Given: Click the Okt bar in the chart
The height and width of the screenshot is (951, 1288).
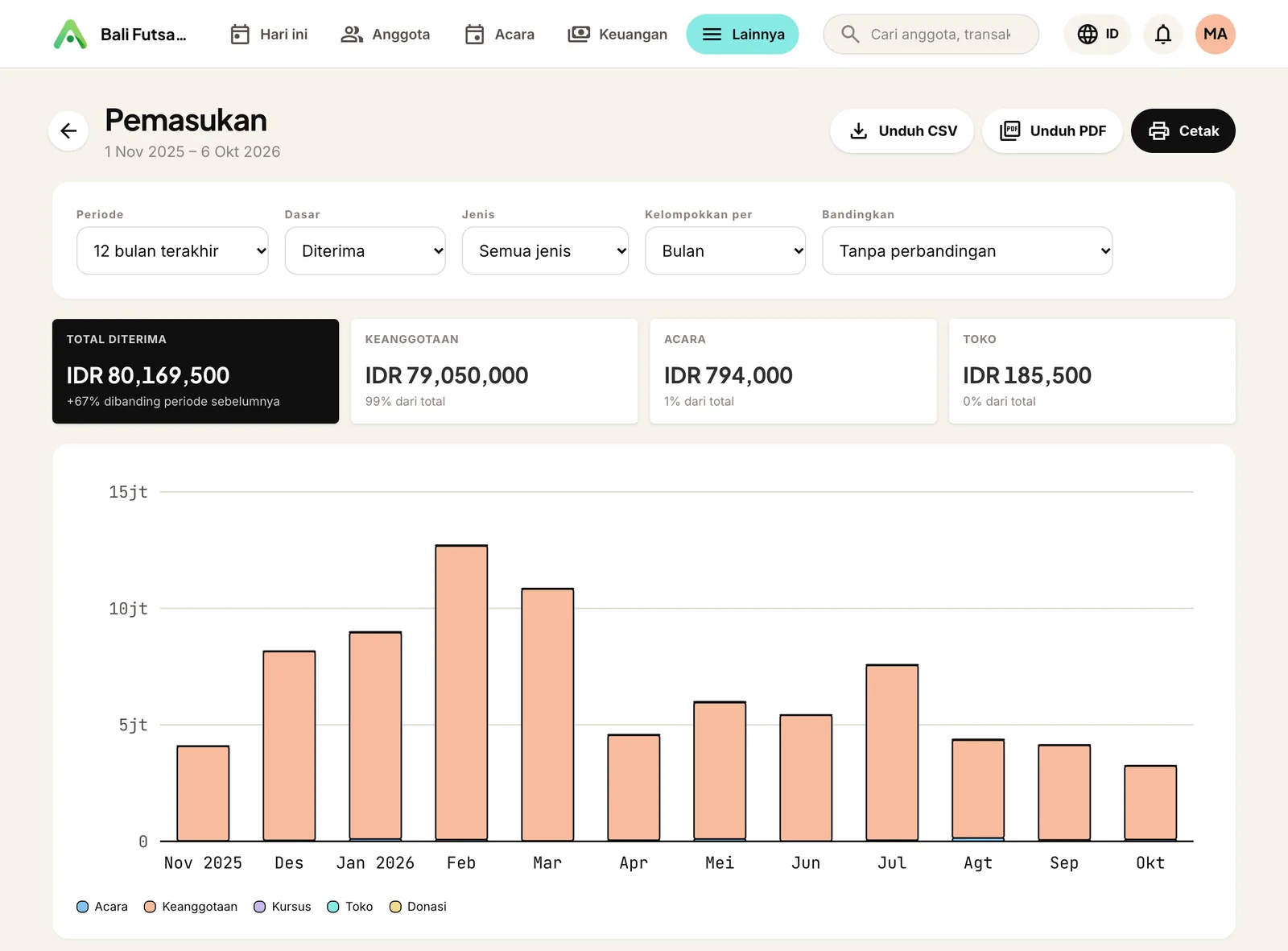Looking at the screenshot, I should (x=1150, y=803).
